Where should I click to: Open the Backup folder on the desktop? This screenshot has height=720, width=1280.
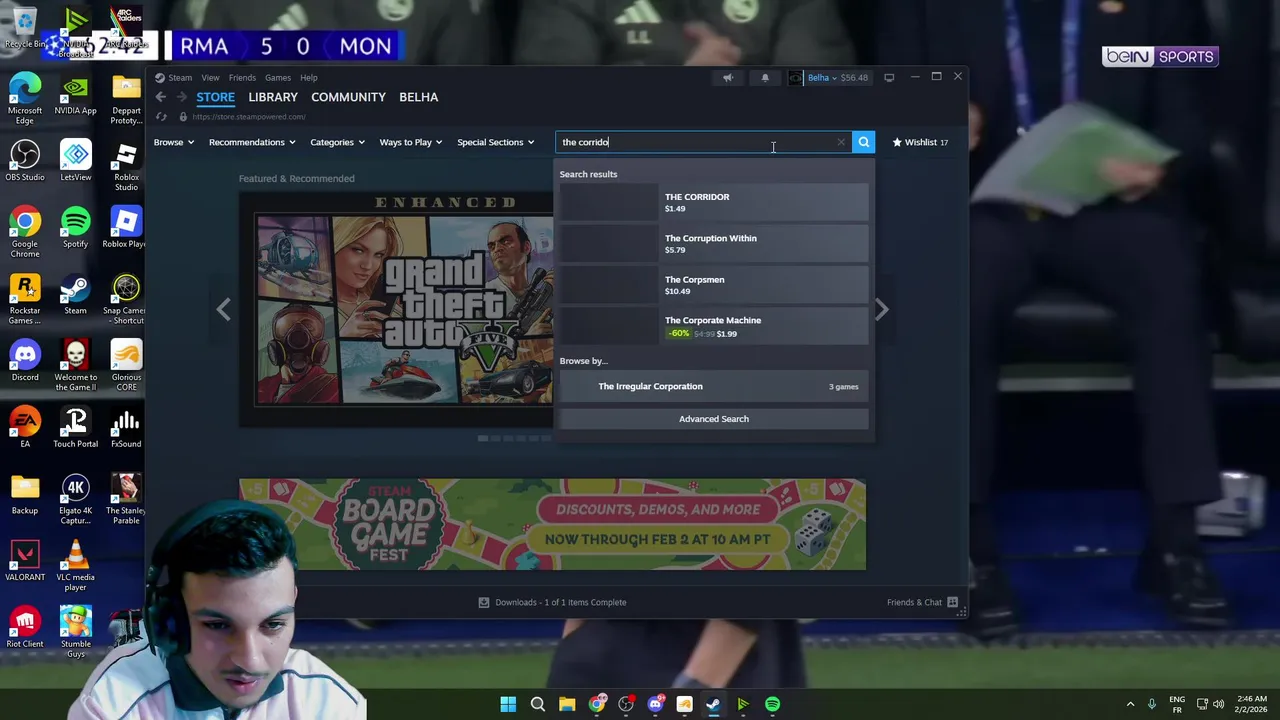point(25,494)
